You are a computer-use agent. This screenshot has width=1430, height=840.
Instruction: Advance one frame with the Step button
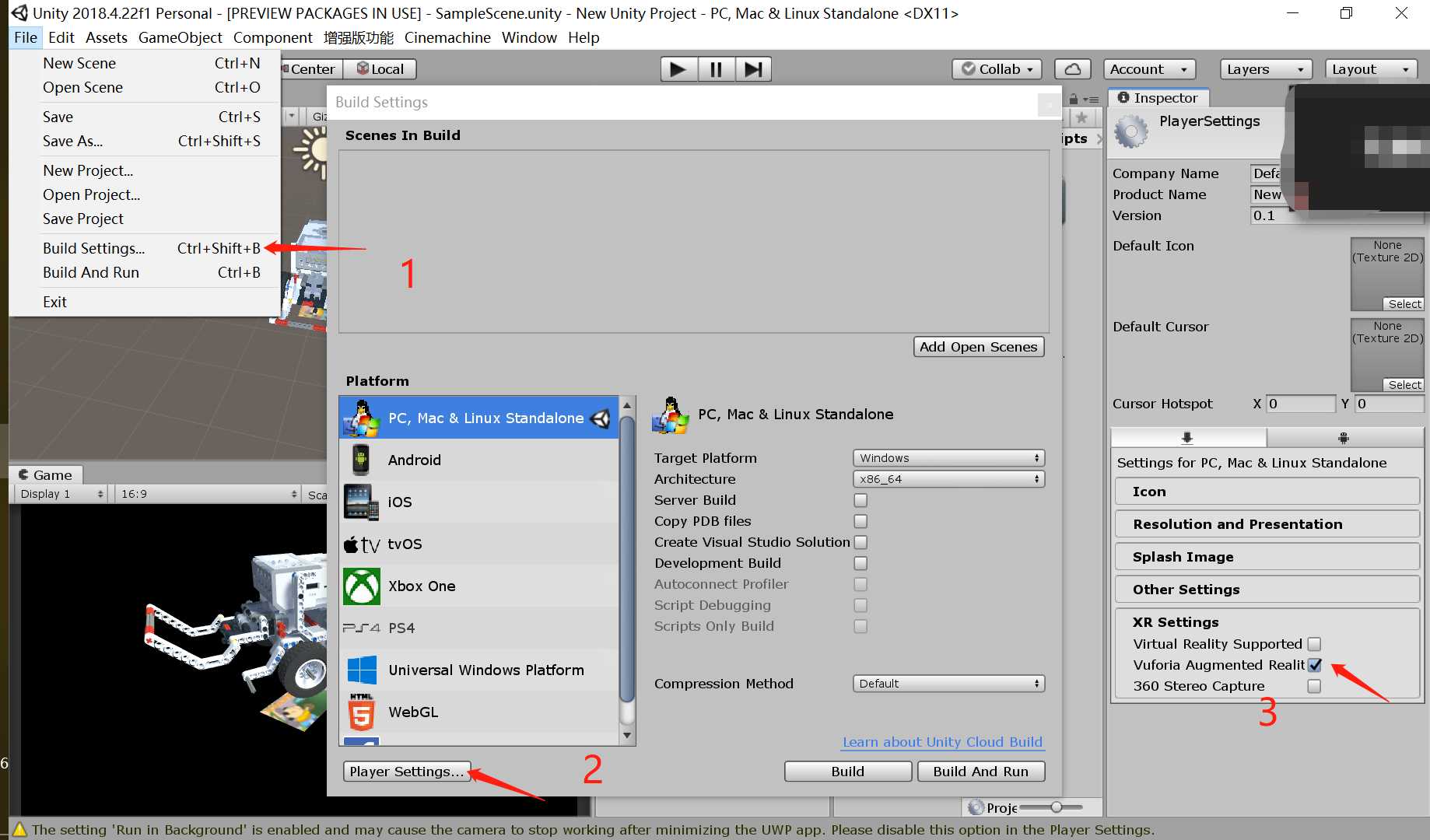click(752, 69)
